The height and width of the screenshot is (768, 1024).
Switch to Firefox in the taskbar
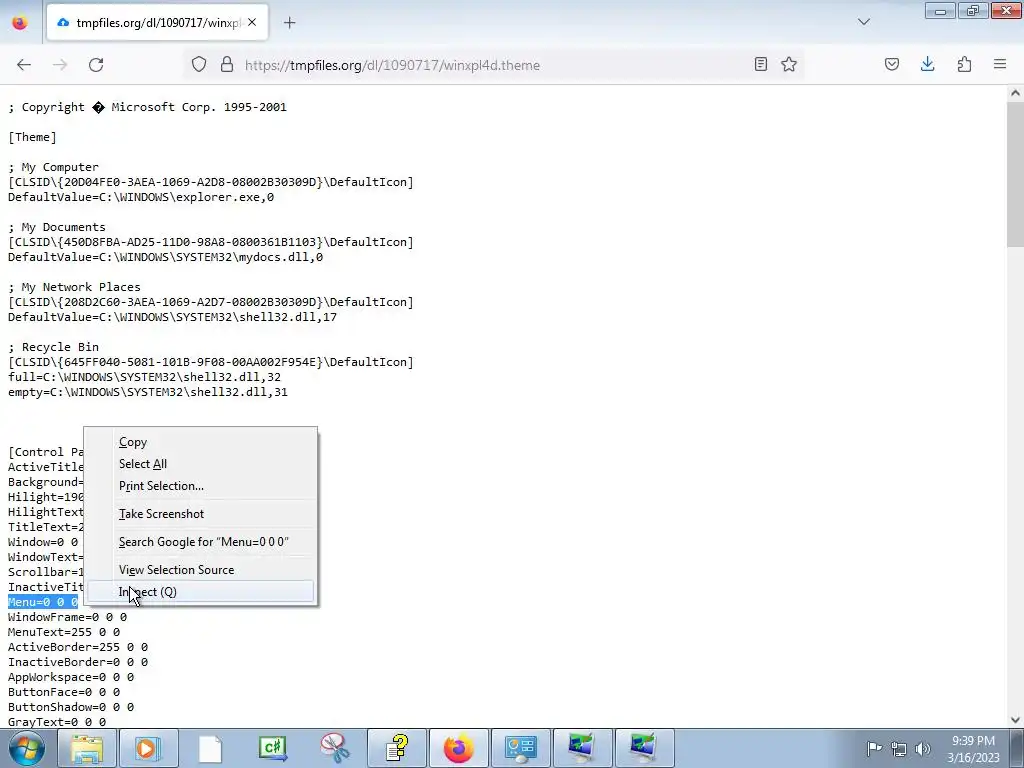[458, 748]
